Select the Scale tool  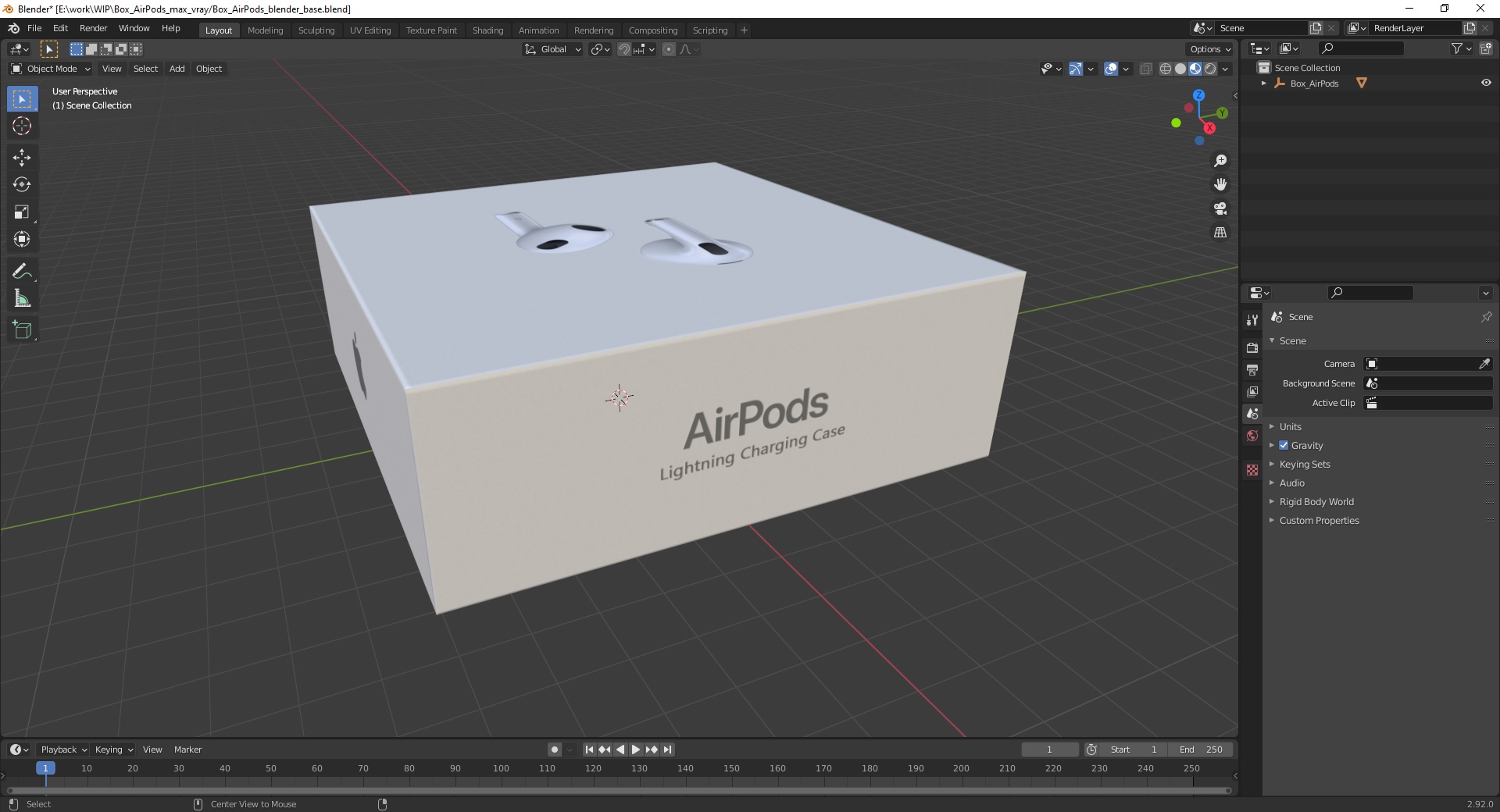22,212
